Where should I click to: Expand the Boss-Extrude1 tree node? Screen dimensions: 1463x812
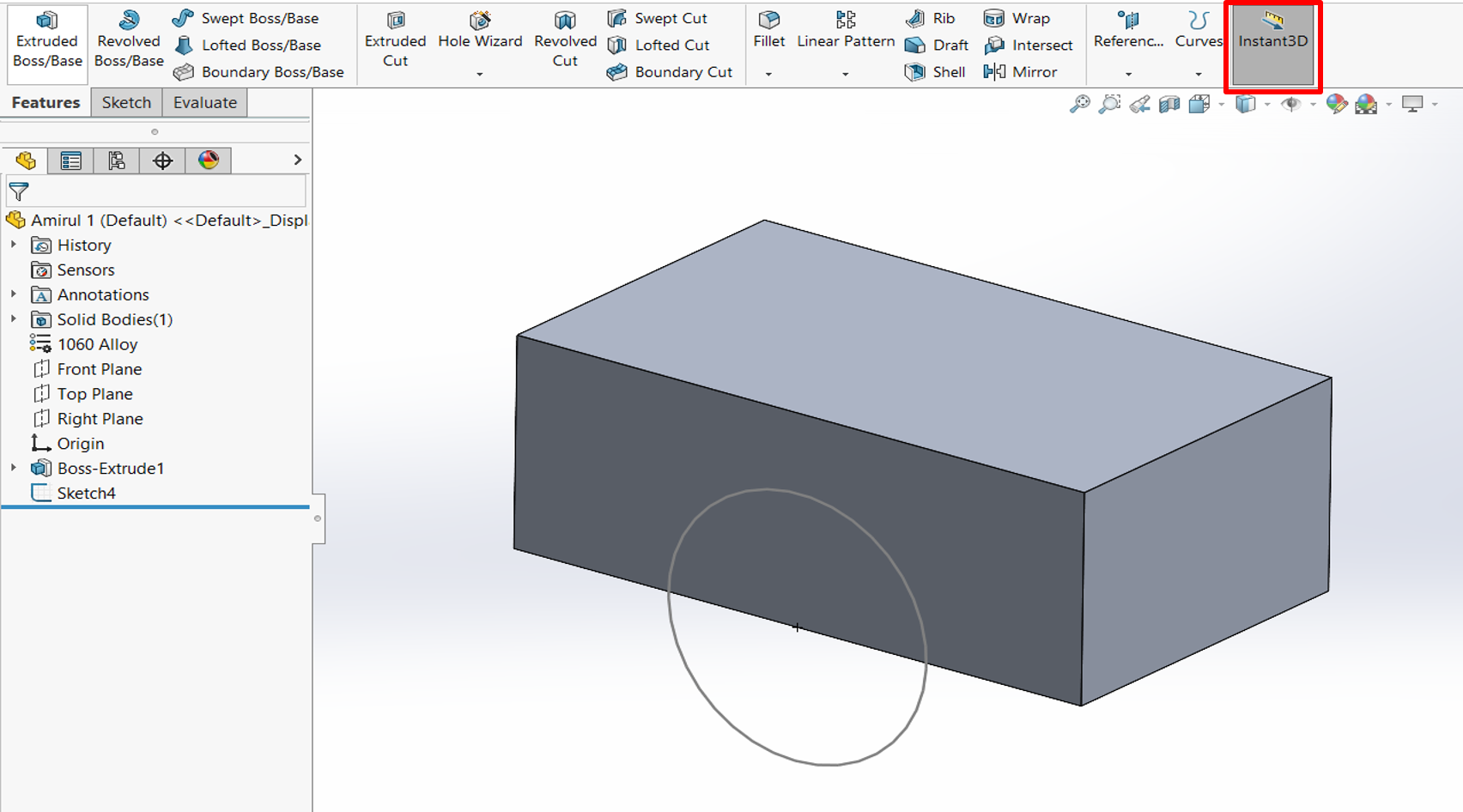(13, 468)
